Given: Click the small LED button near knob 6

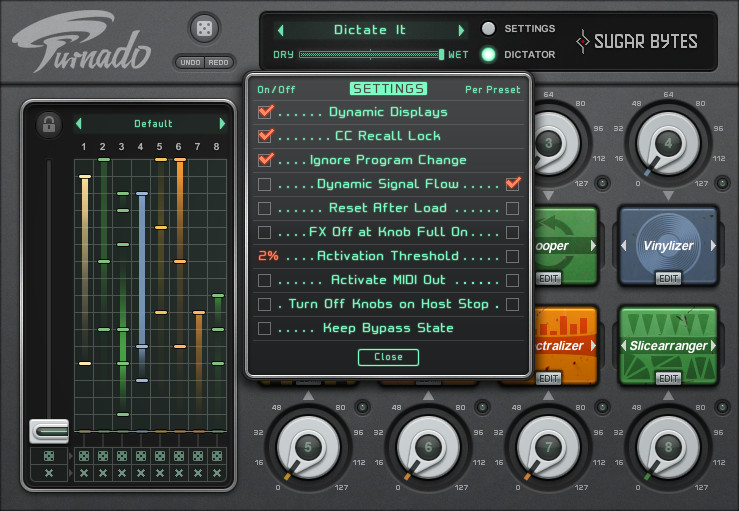Looking at the screenshot, I should tap(482, 407).
